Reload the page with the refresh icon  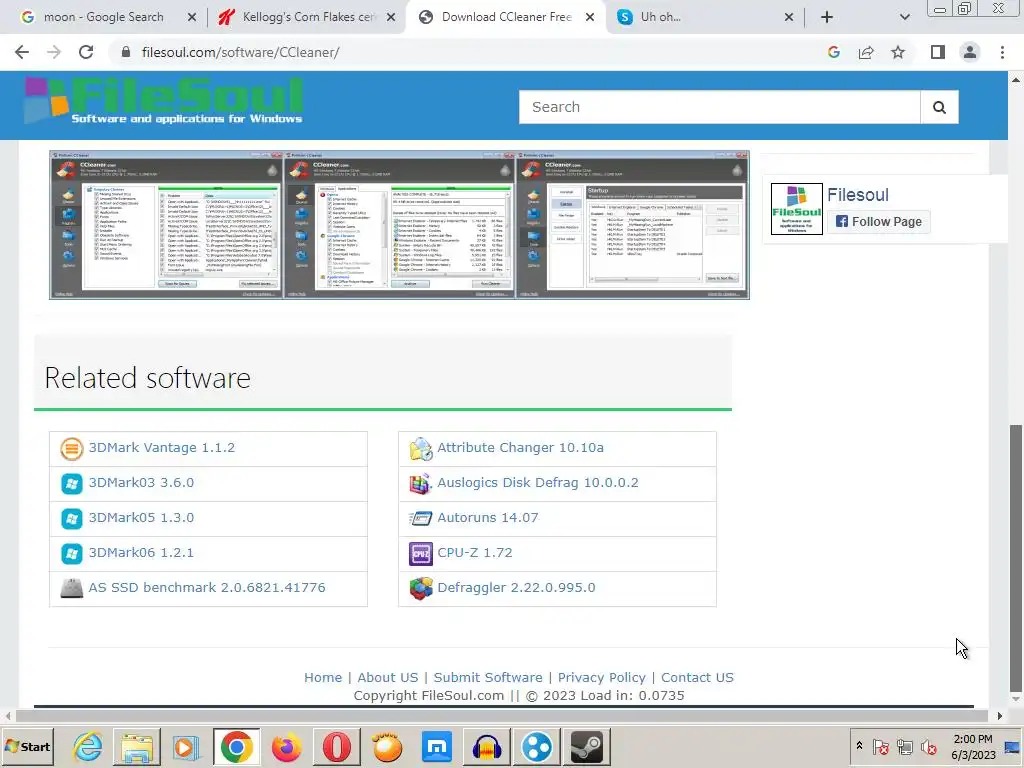pos(86,52)
